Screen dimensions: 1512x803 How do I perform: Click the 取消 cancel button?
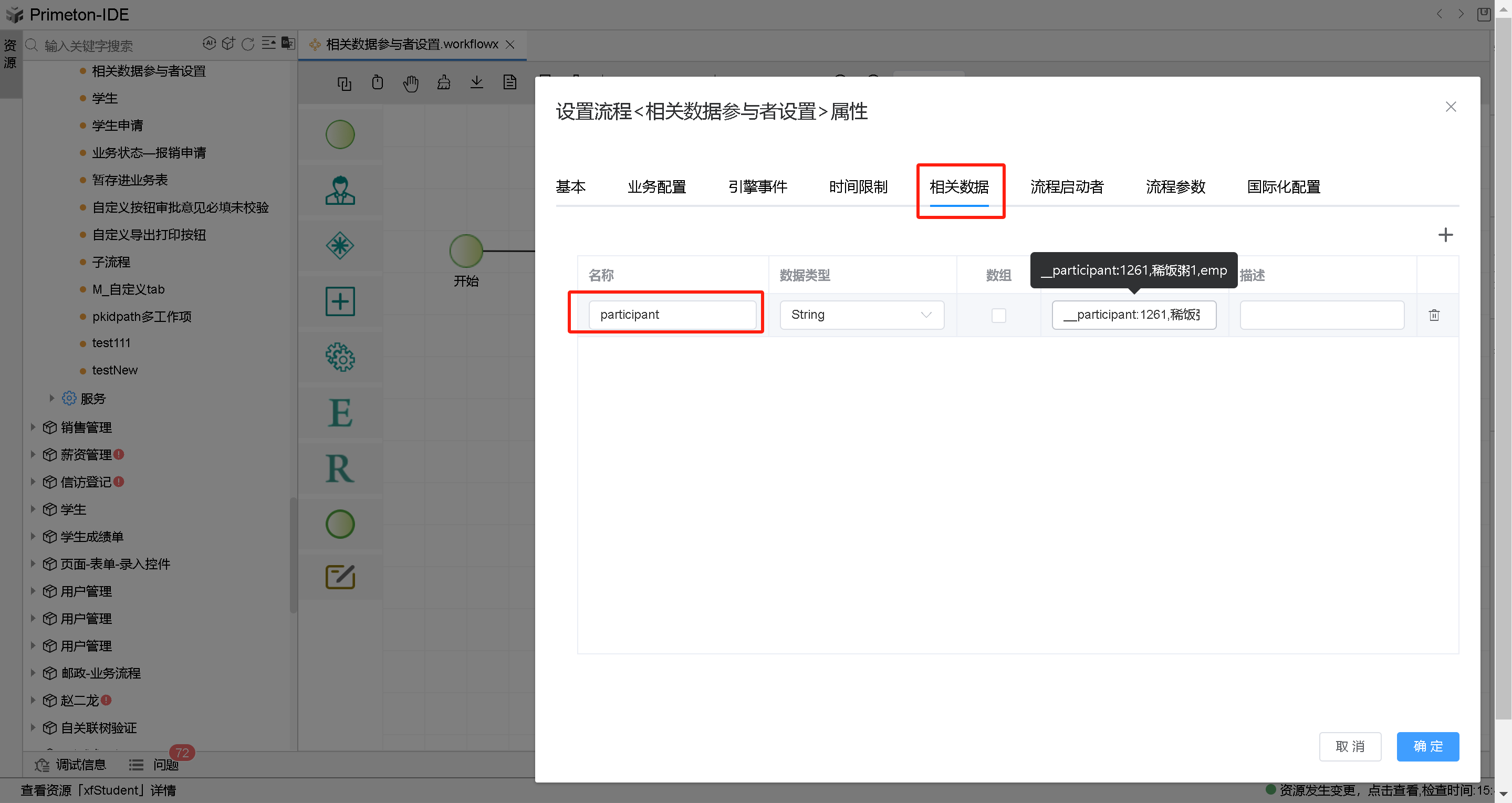pyautogui.click(x=1350, y=746)
